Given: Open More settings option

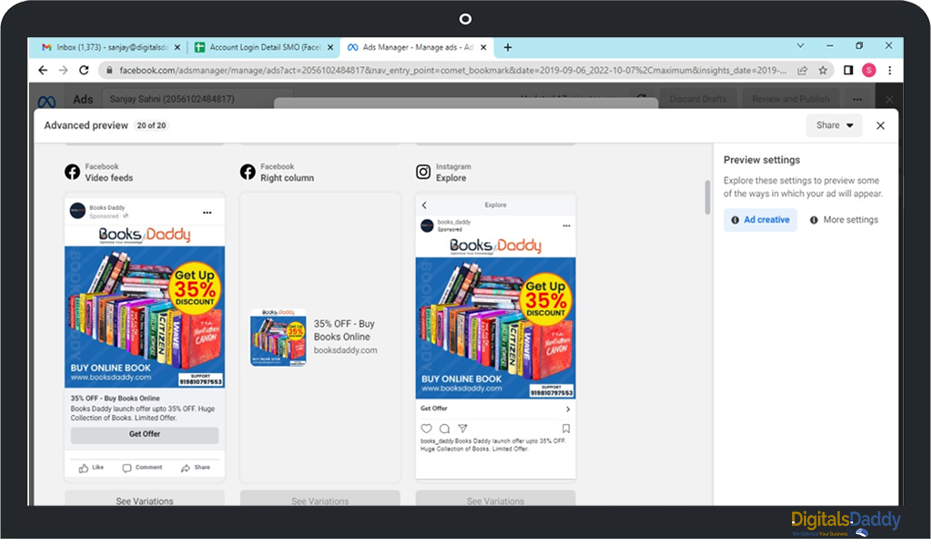Looking at the screenshot, I should [x=844, y=220].
